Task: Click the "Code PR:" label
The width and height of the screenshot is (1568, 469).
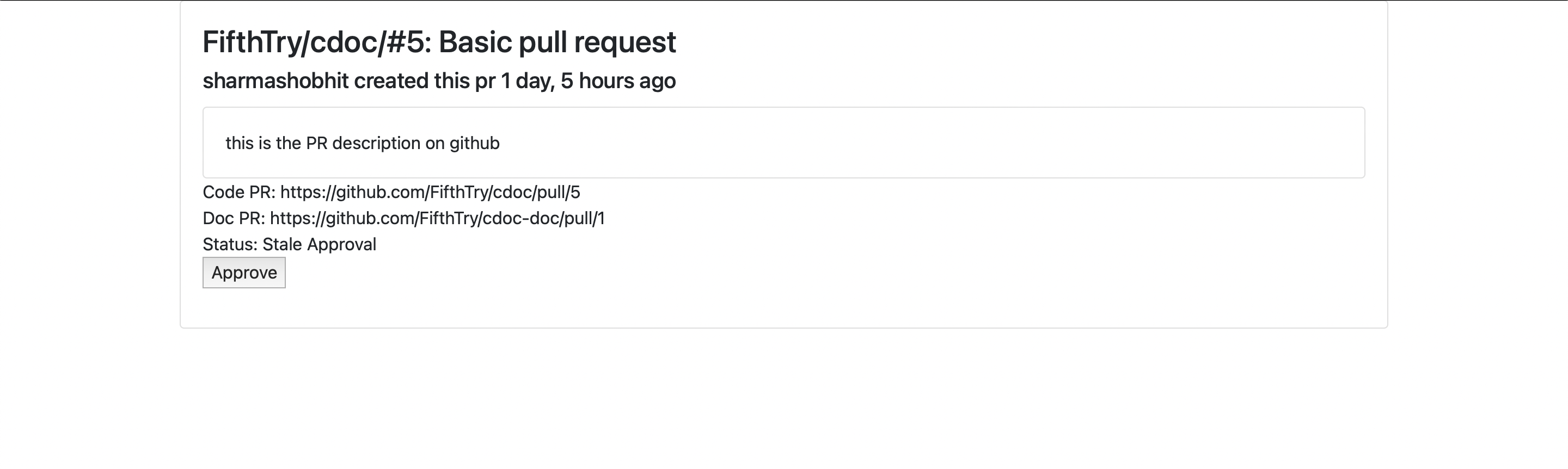Action: 238,192
